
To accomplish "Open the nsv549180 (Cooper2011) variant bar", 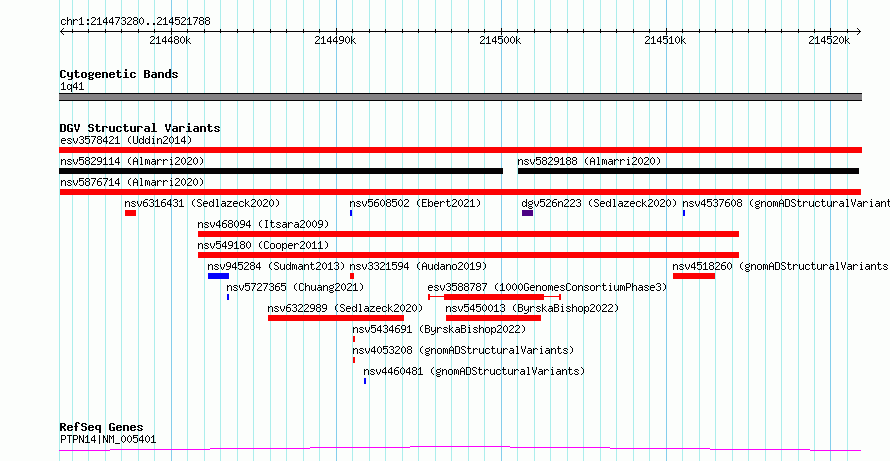I will pyautogui.click(x=468, y=255).
